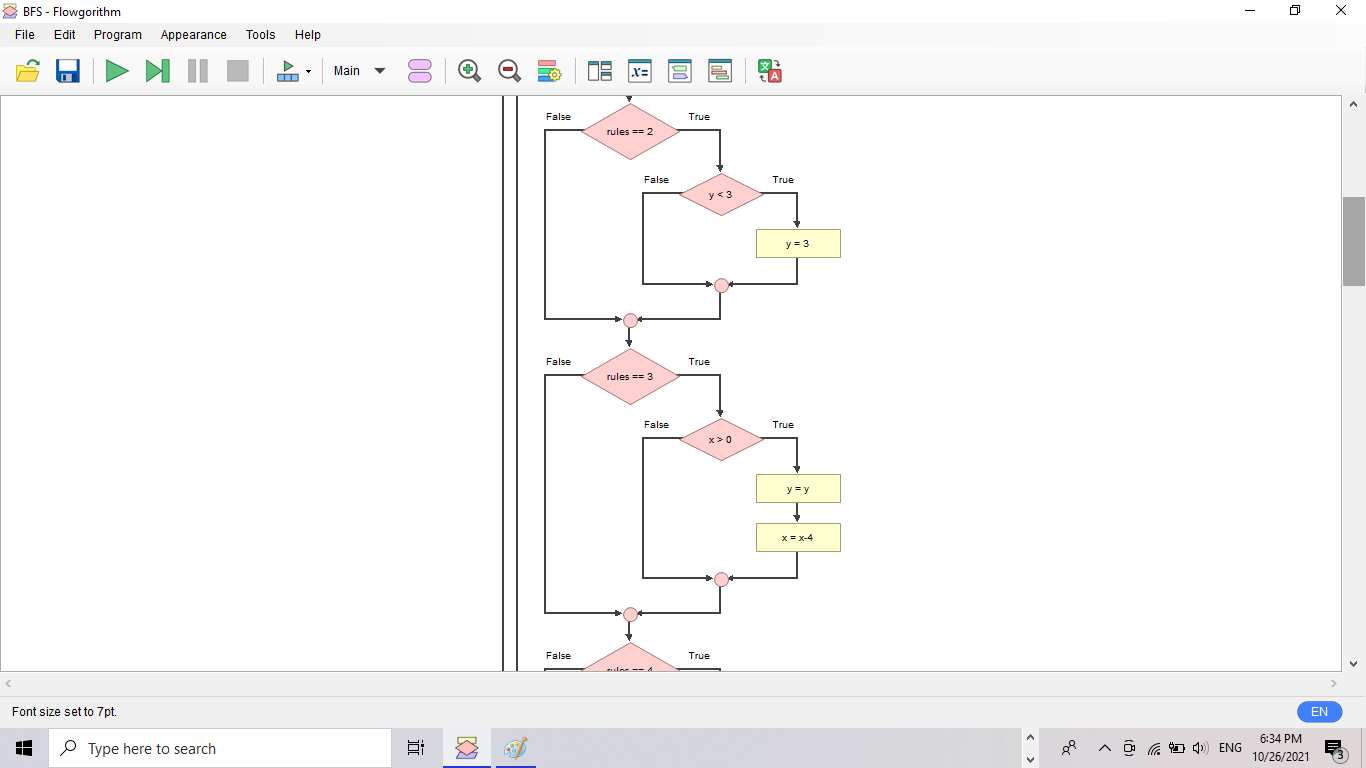Open the Action Center notifications icon

tap(1335, 749)
